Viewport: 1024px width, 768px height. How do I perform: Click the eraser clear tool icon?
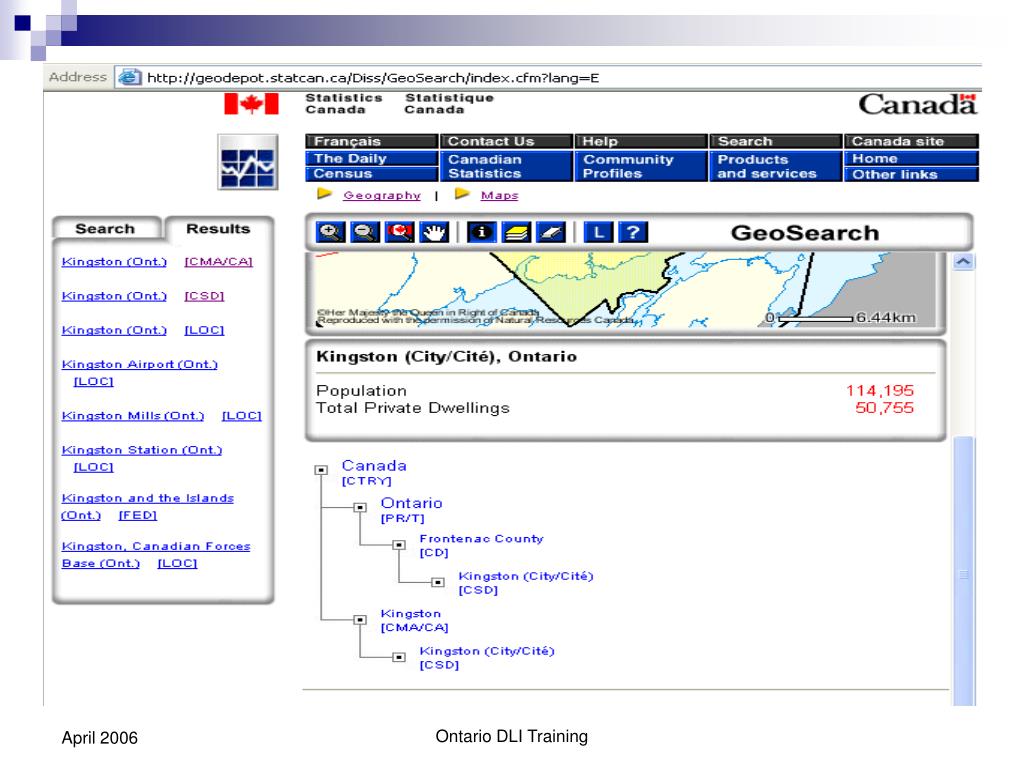551,232
